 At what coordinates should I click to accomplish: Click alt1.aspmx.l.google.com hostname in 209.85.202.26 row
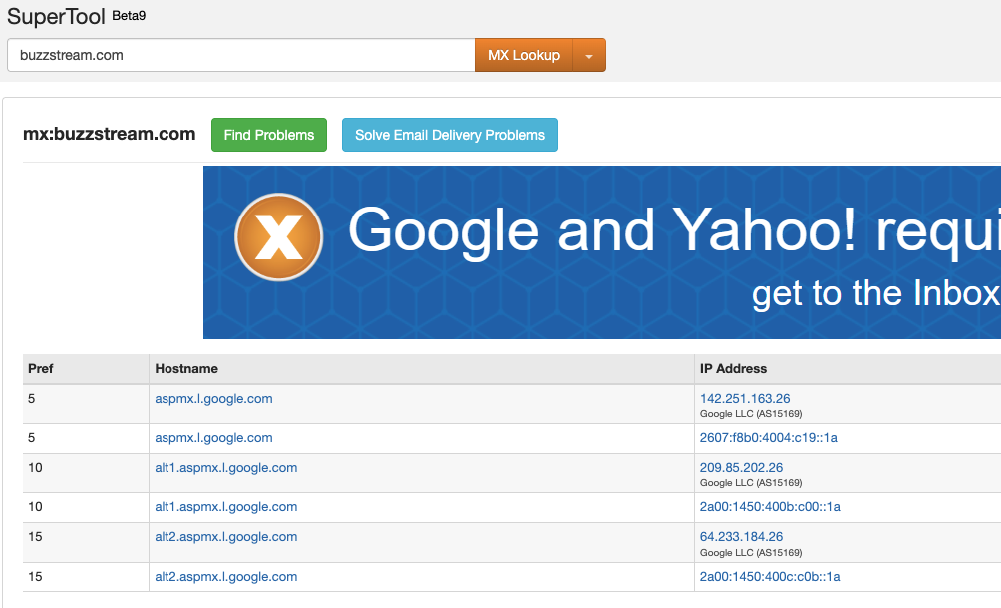click(226, 468)
